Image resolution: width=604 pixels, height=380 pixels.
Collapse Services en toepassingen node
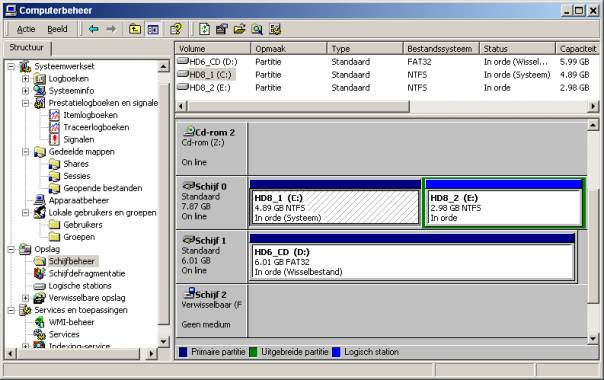[11, 310]
